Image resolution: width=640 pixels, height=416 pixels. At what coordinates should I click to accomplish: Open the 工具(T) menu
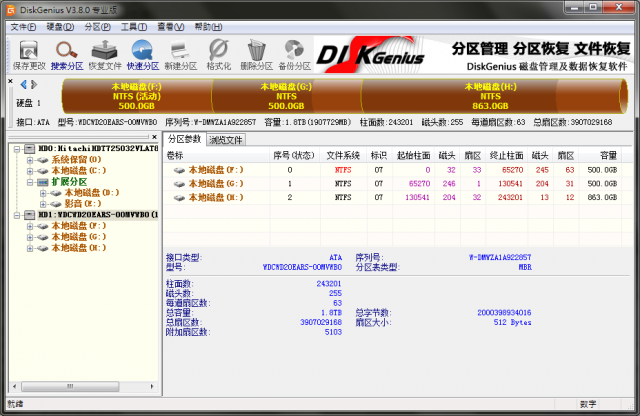point(134,27)
